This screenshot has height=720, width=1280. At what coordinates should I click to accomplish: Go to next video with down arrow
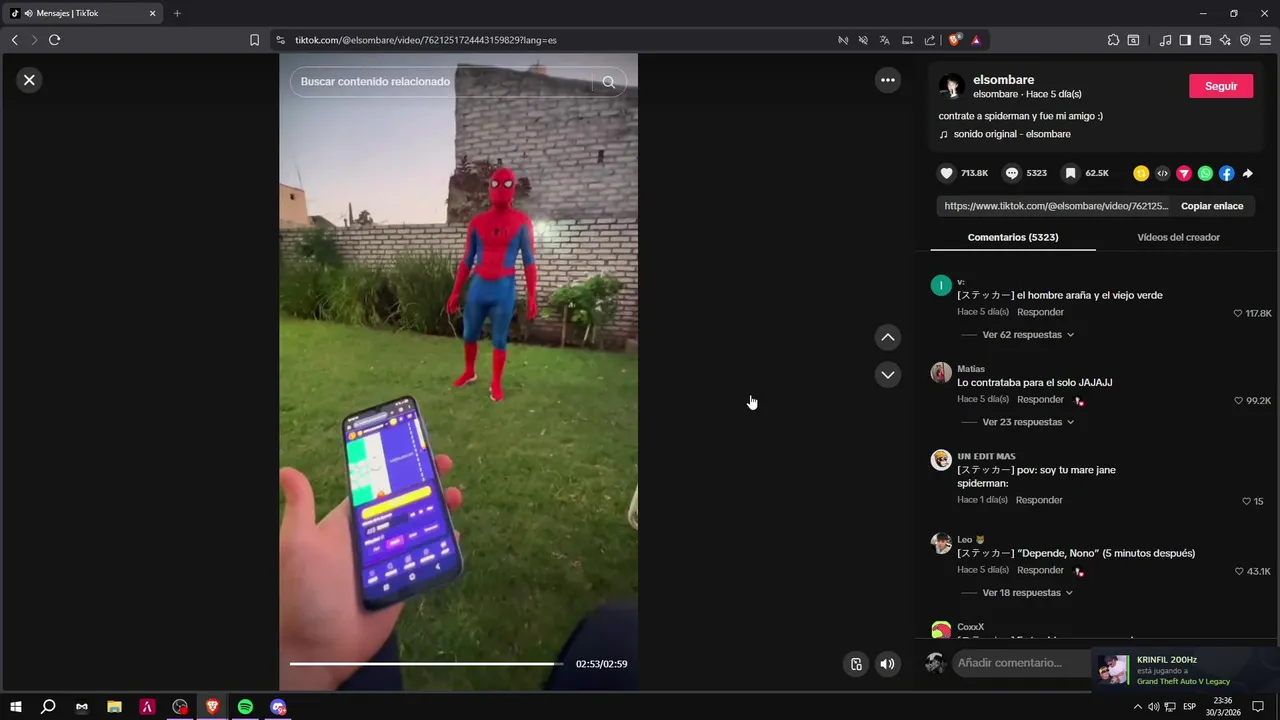(x=888, y=374)
